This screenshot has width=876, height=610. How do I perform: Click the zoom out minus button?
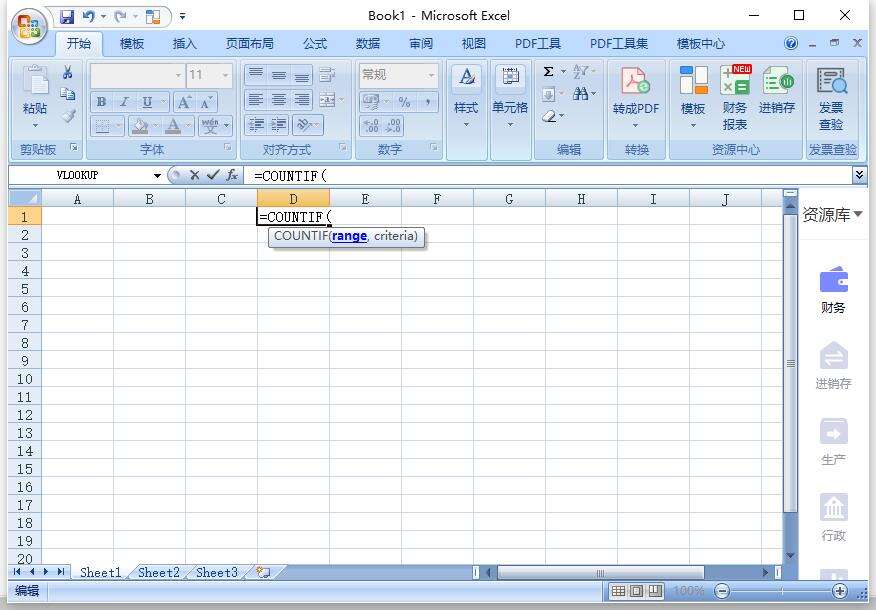point(722,591)
